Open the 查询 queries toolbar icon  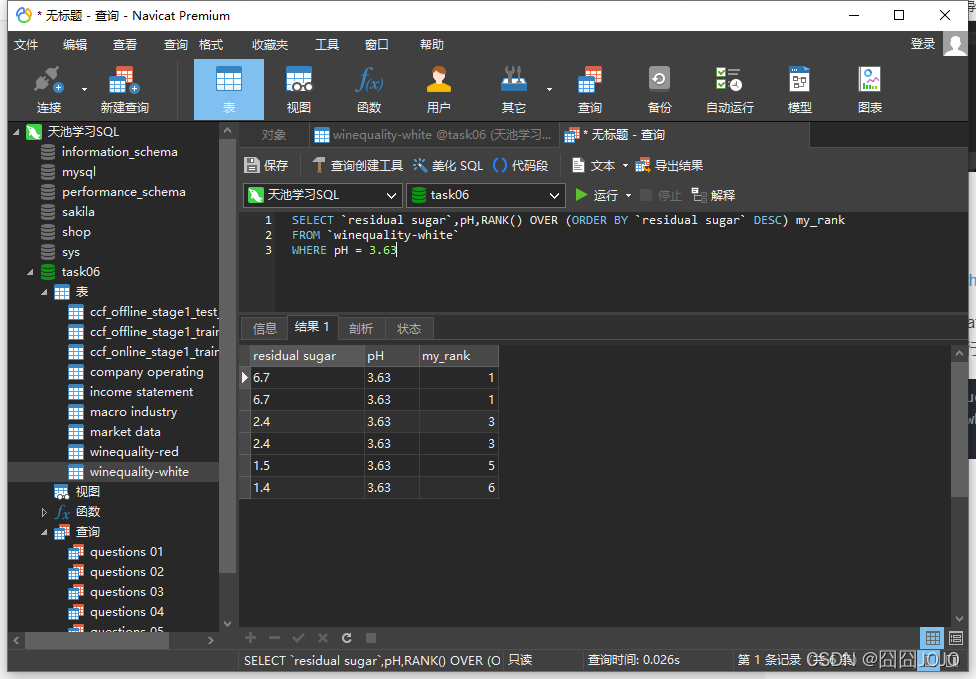pos(589,90)
